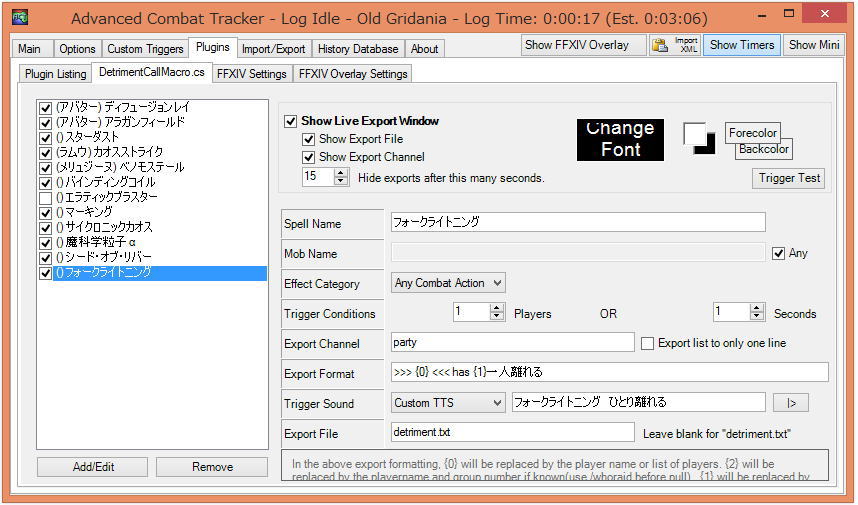
Task: Open the Effect Category dropdown
Action: coord(448,283)
